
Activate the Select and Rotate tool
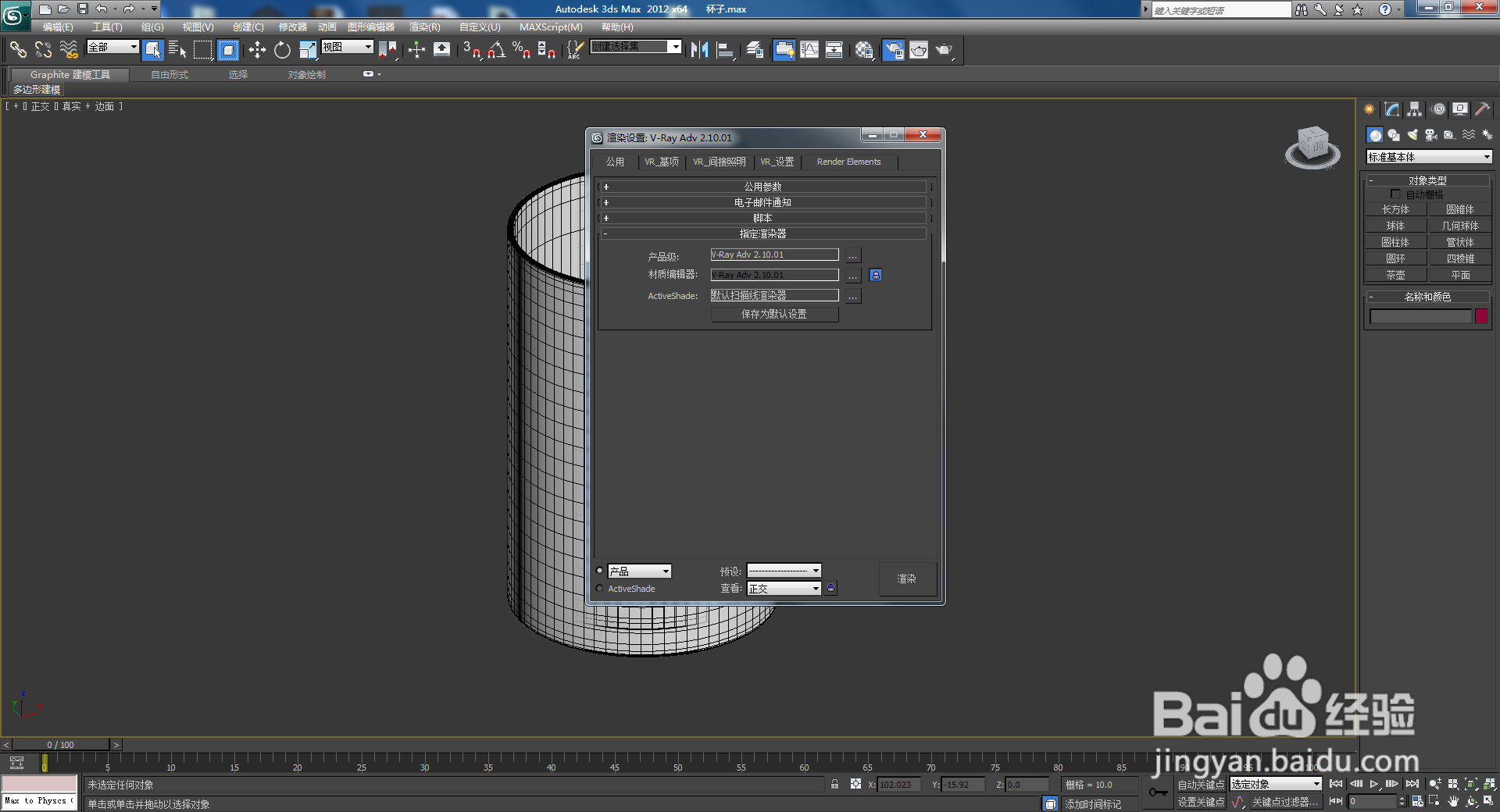(x=281, y=49)
